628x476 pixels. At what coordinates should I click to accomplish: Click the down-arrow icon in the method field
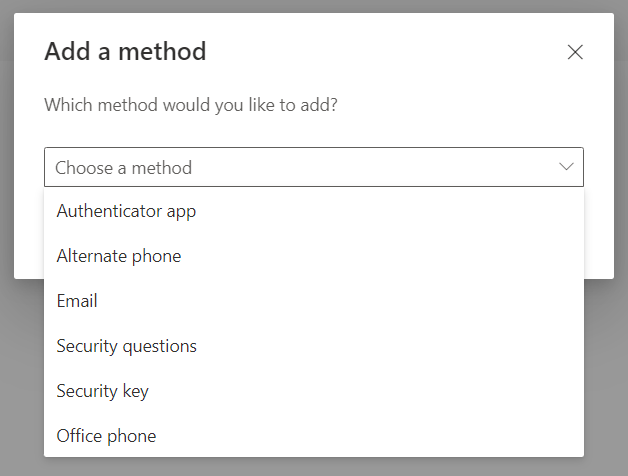point(566,167)
